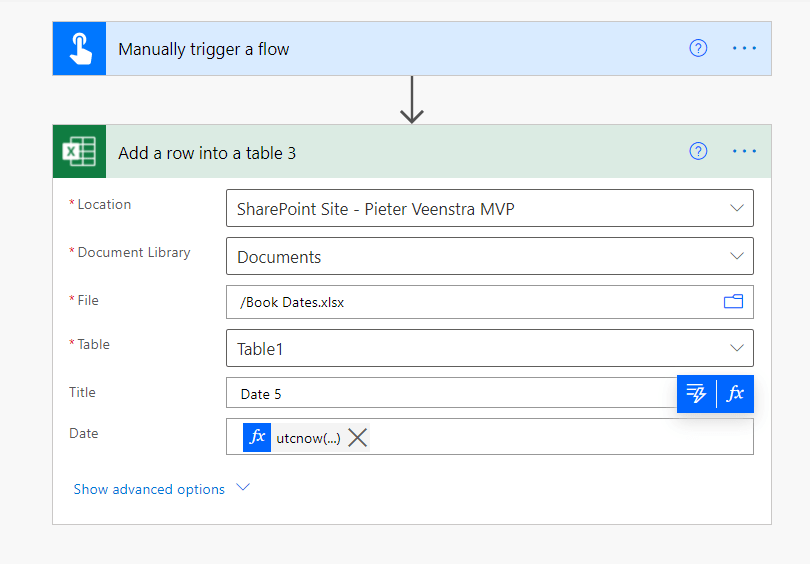Expand the Document Library dropdown
The image size is (810, 564).
737,256
